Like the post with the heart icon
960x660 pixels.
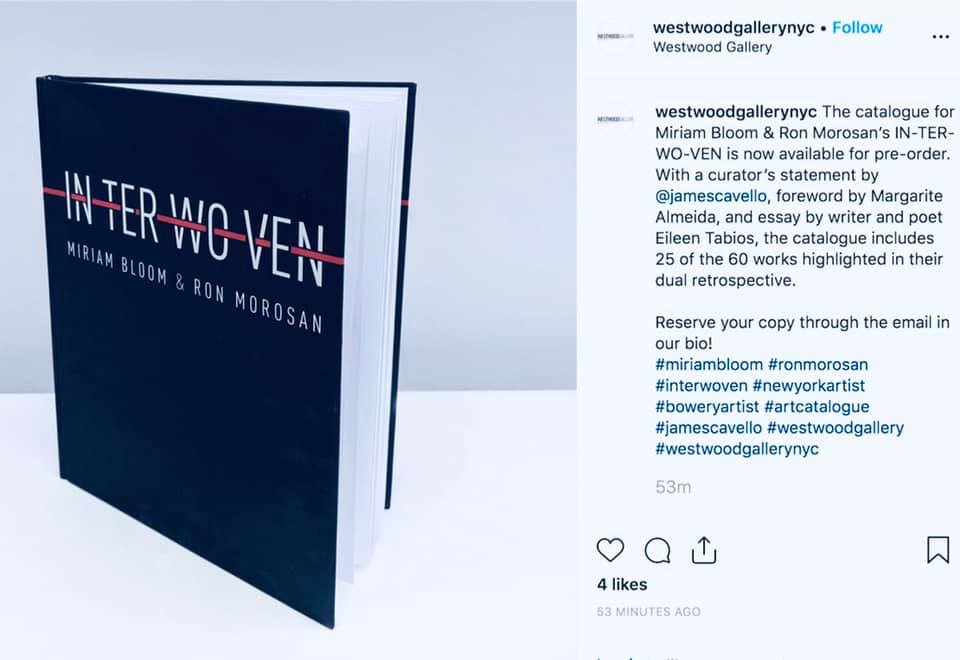tap(610, 550)
